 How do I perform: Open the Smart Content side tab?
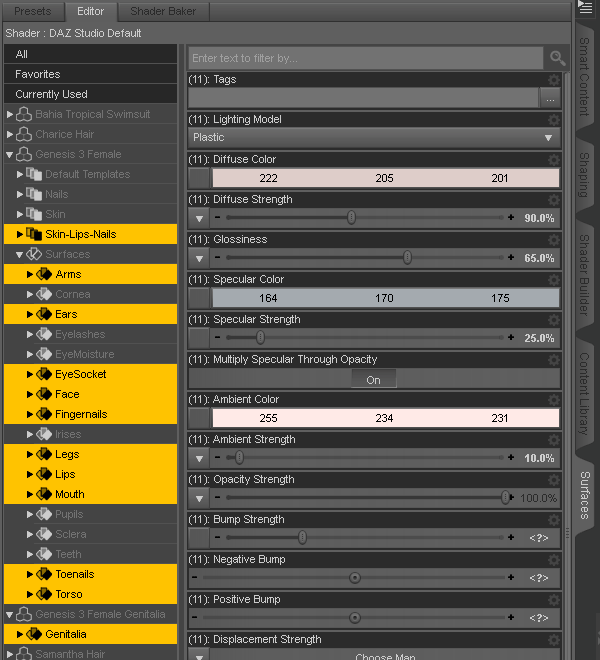pyautogui.click(x=584, y=77)
